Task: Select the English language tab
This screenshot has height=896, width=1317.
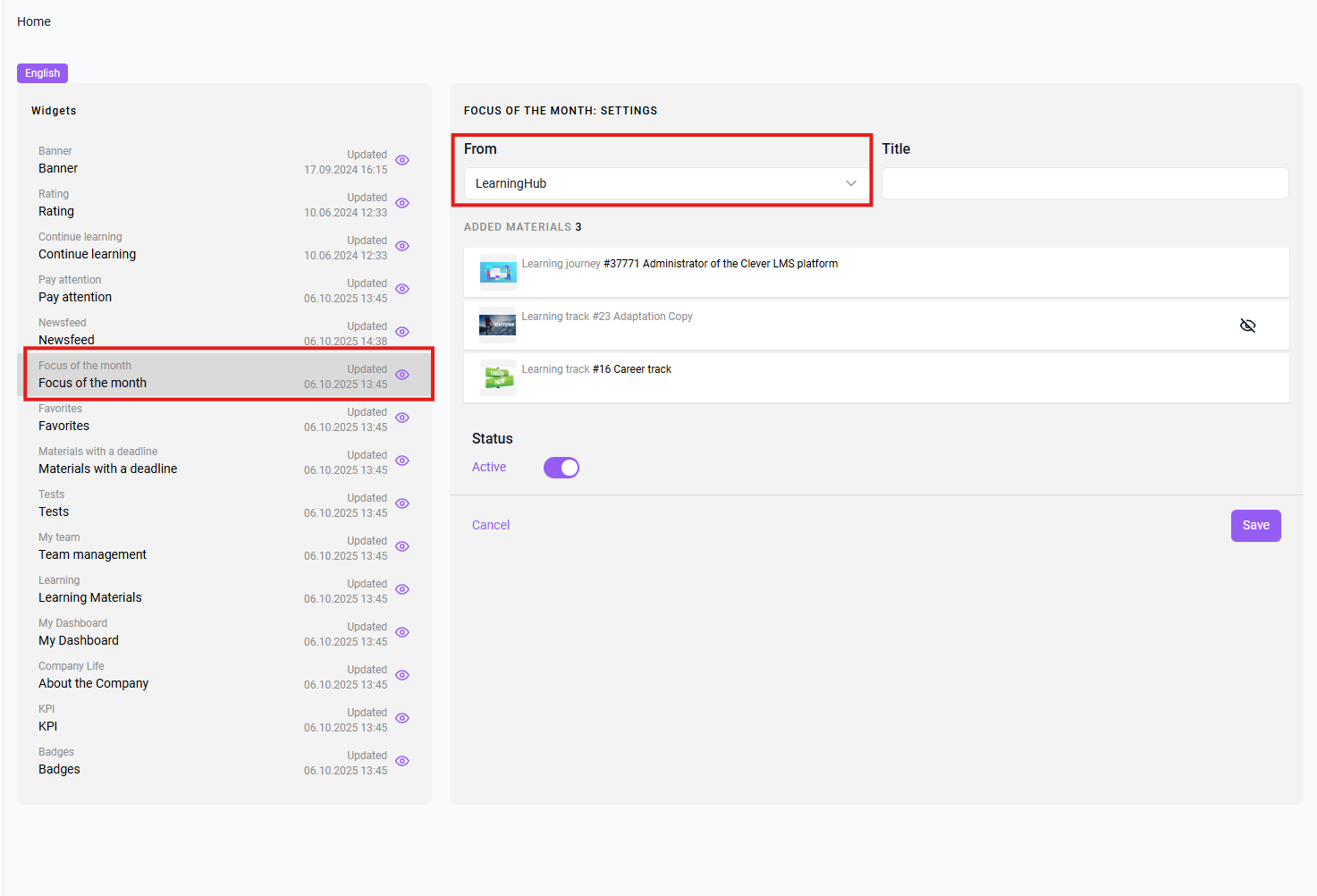Action: click(x=42, y=73)
